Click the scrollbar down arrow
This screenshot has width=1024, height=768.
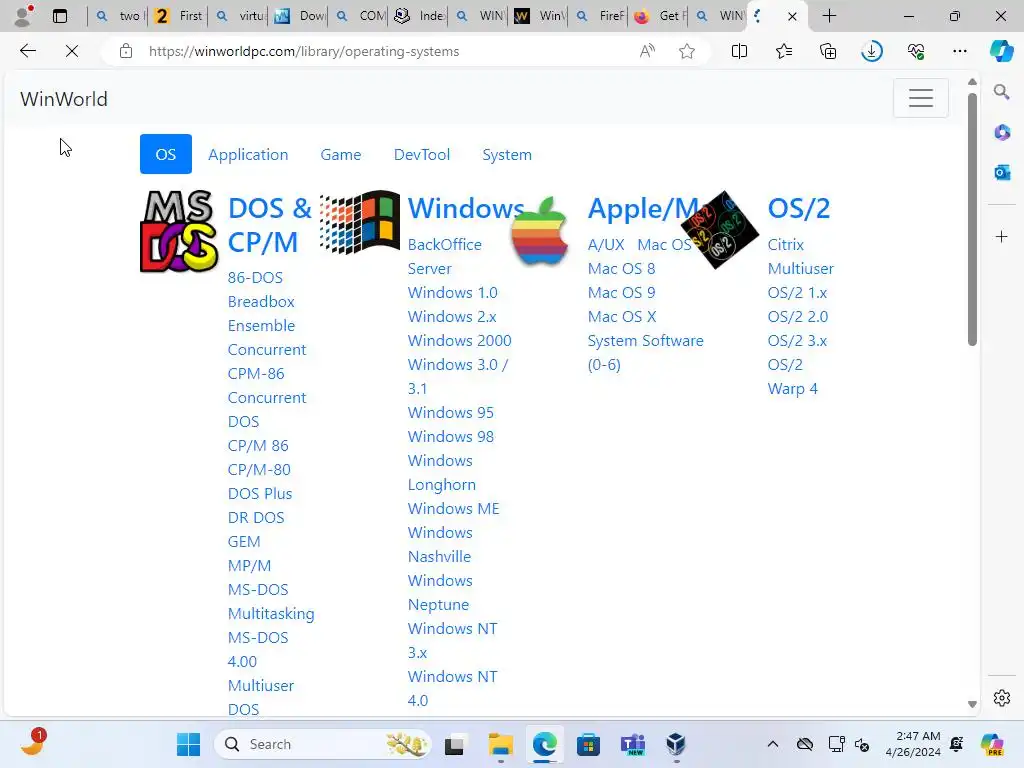click(x=972, y=704)
